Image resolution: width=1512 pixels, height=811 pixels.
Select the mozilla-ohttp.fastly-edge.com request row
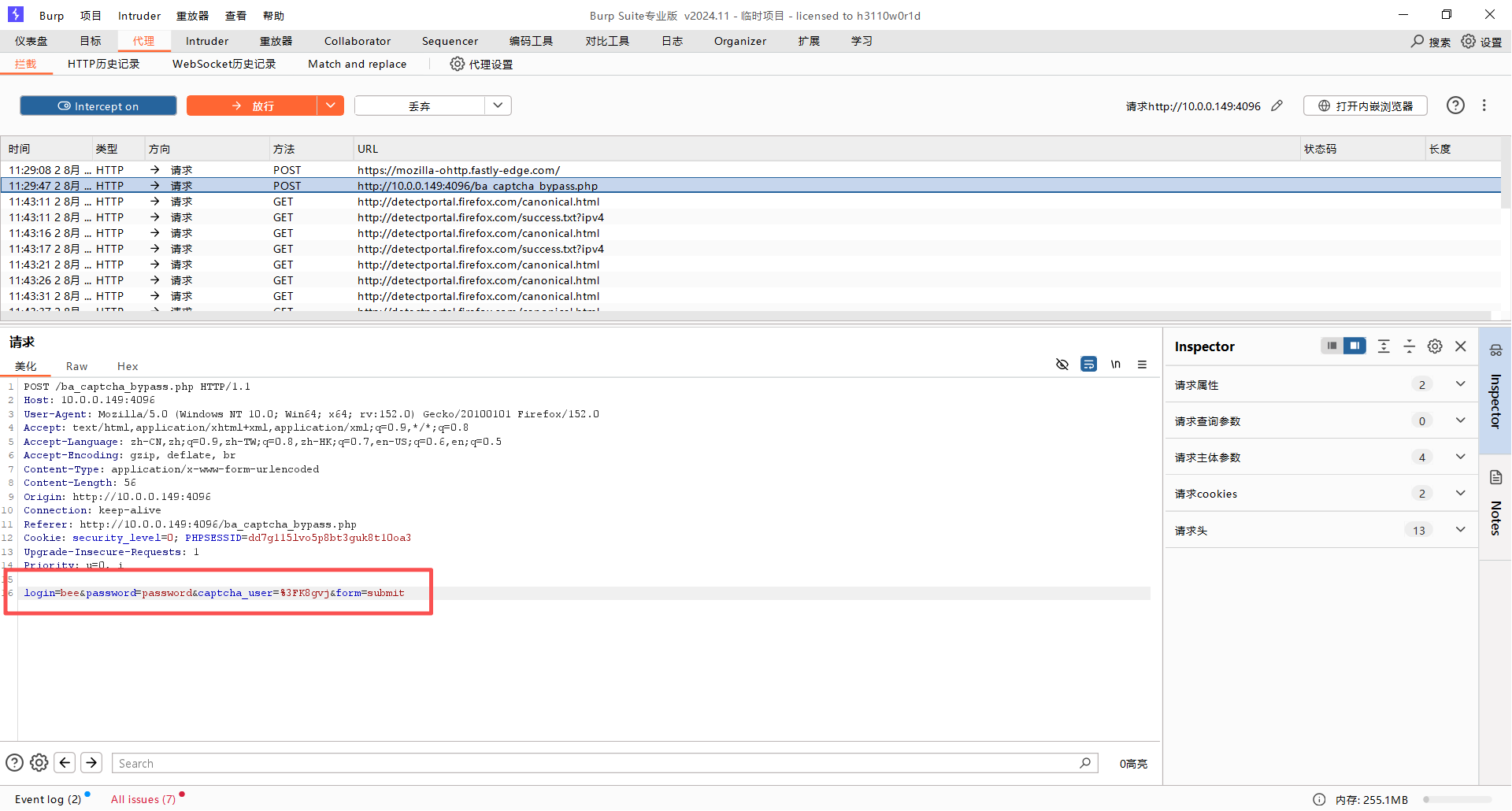[750, 170]
